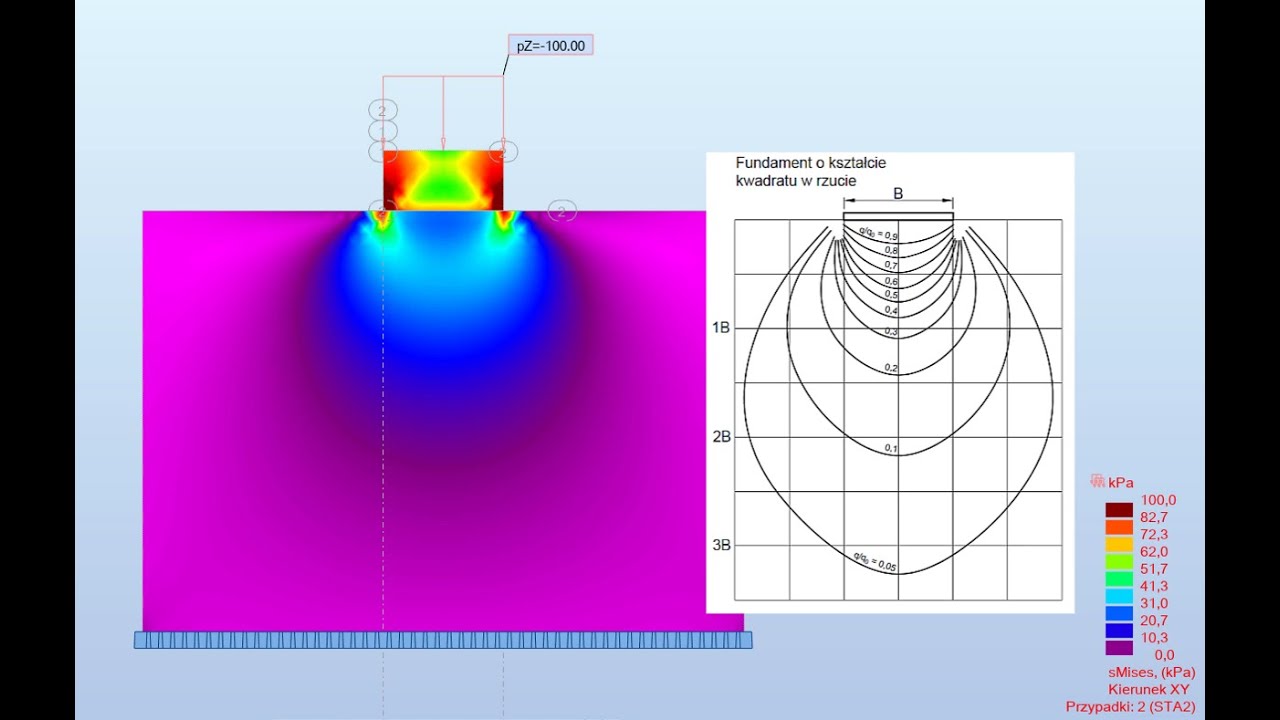Click the 0,1 isobar label
The height and width of the screenshot is (720, 1280).
tap(890, 449)
